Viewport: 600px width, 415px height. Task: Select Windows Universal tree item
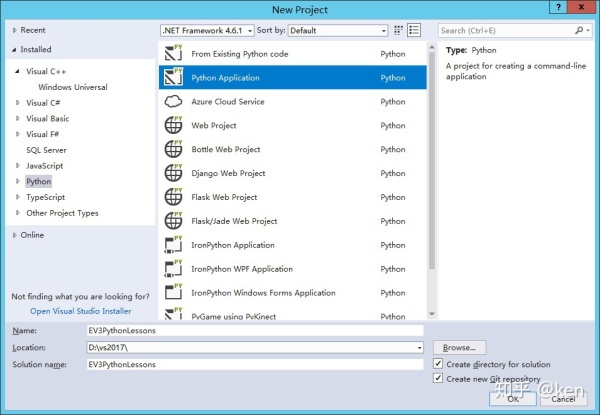[x=73, y=87]
